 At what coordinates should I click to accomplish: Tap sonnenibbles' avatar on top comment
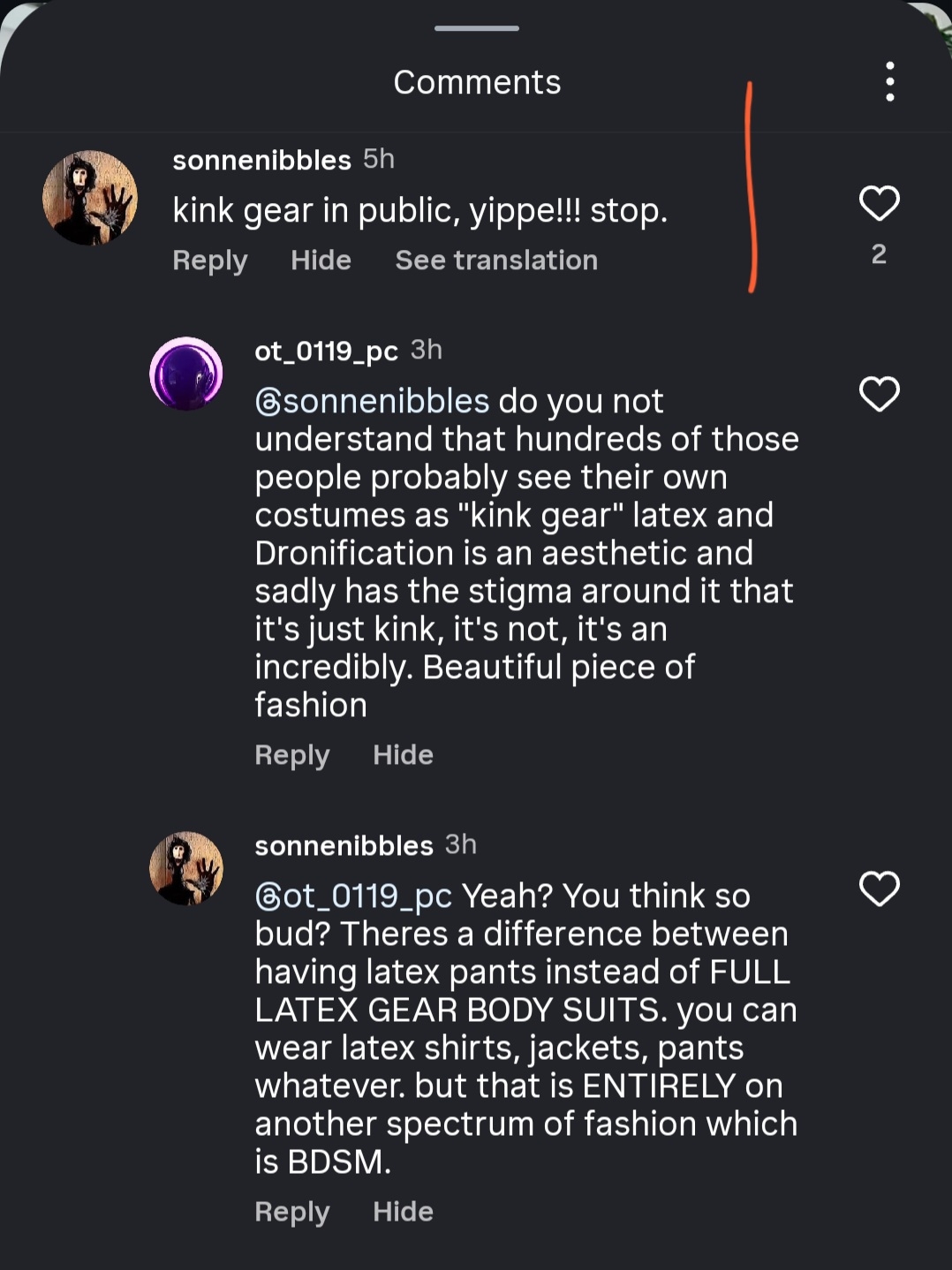(90, 198)
